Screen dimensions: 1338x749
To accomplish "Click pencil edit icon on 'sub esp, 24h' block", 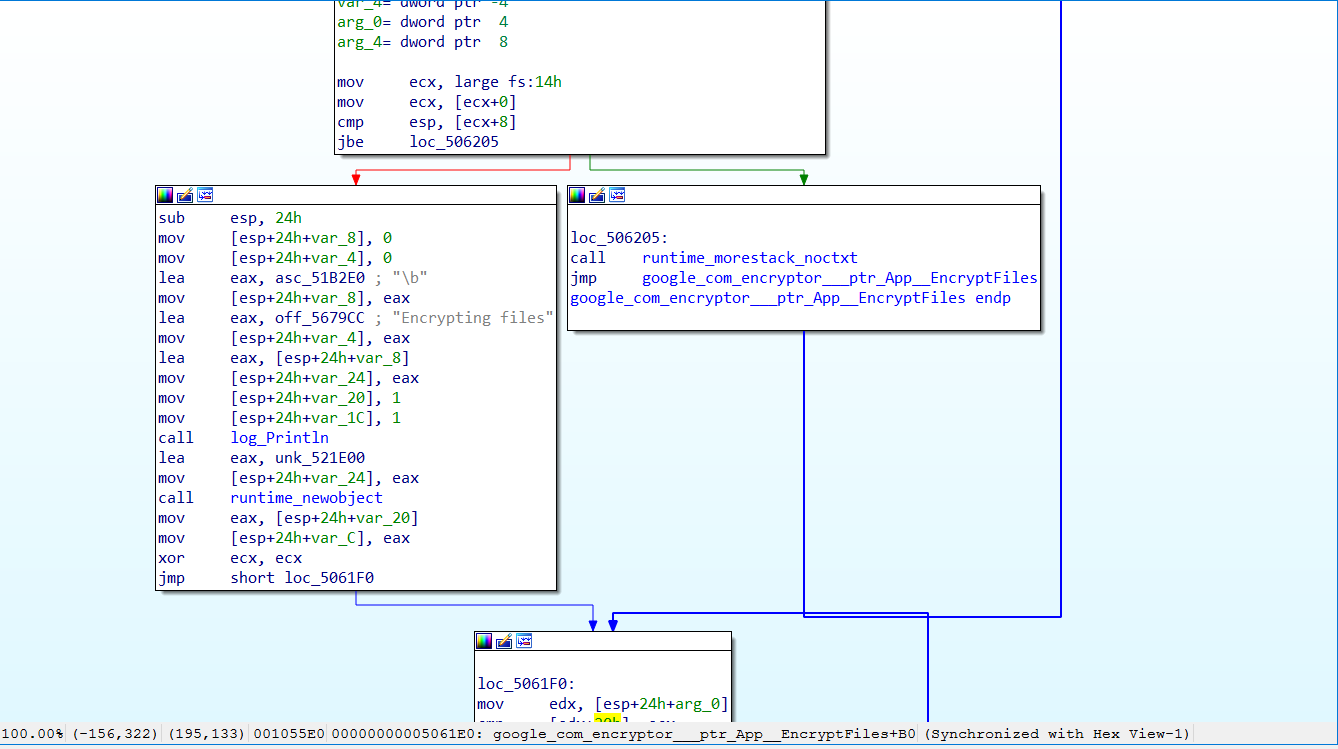I will [185, 195].
